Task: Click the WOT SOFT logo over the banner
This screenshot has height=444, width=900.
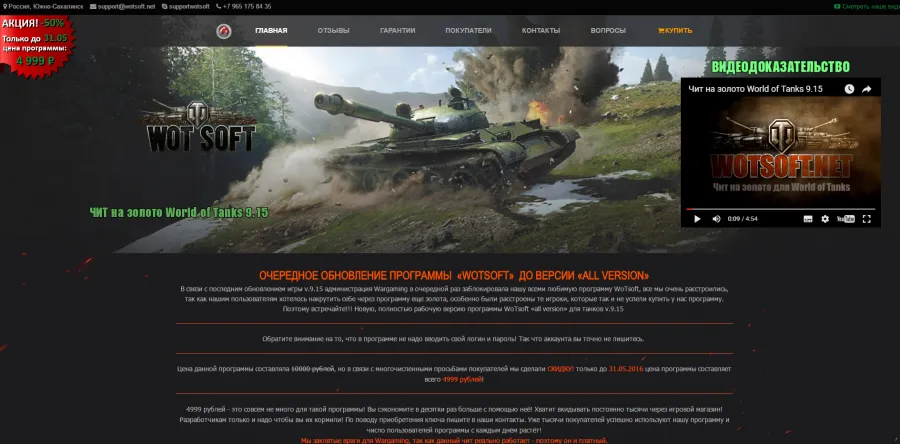Action: pos(199,126)
